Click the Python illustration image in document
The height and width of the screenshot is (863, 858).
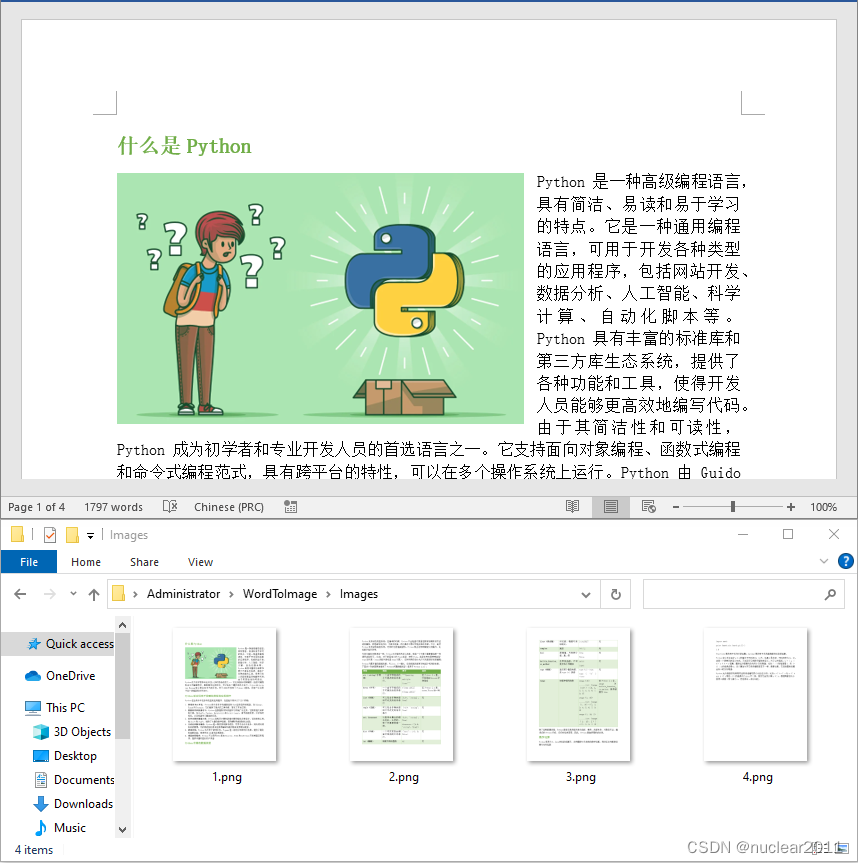320,298
